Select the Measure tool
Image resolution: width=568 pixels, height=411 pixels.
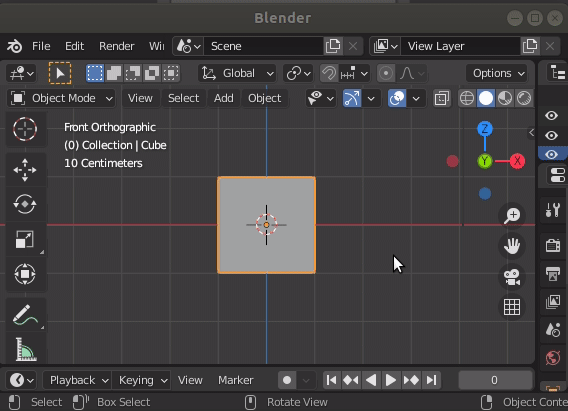coord(25,349)
